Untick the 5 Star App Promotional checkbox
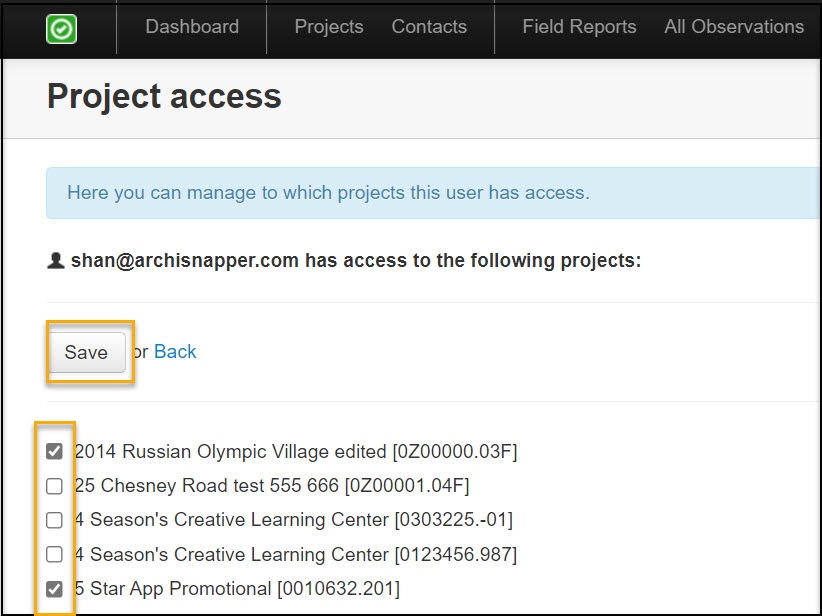The width and height of the screenshot is (822, 616). tap(55, 588)
